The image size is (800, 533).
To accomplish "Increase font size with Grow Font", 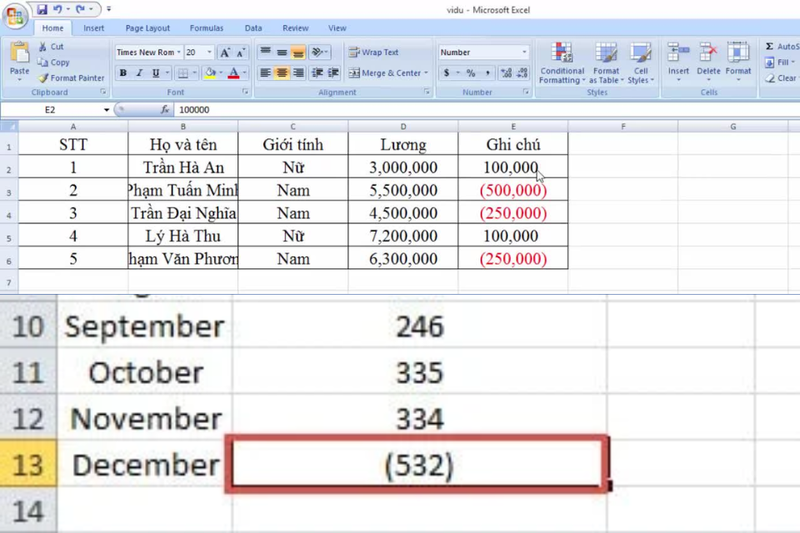I will (224, 53).
